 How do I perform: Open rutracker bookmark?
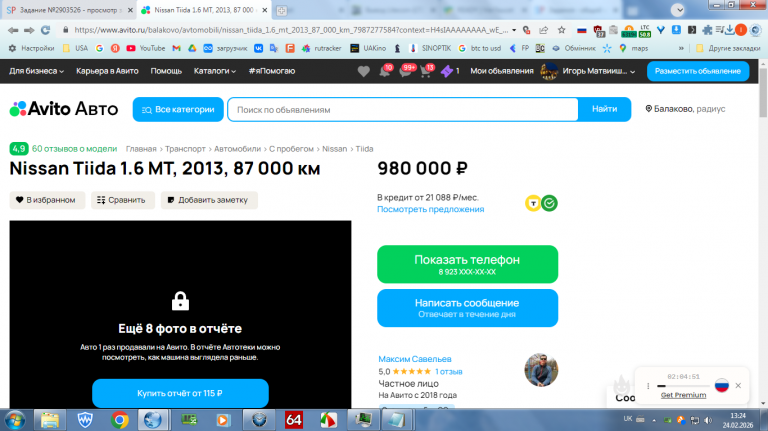(322, 48)
